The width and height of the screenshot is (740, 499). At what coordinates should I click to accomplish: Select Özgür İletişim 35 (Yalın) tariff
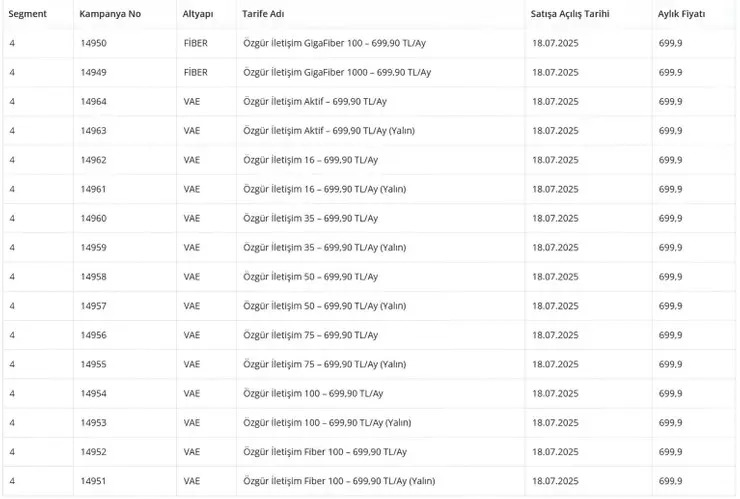[324, 247]
